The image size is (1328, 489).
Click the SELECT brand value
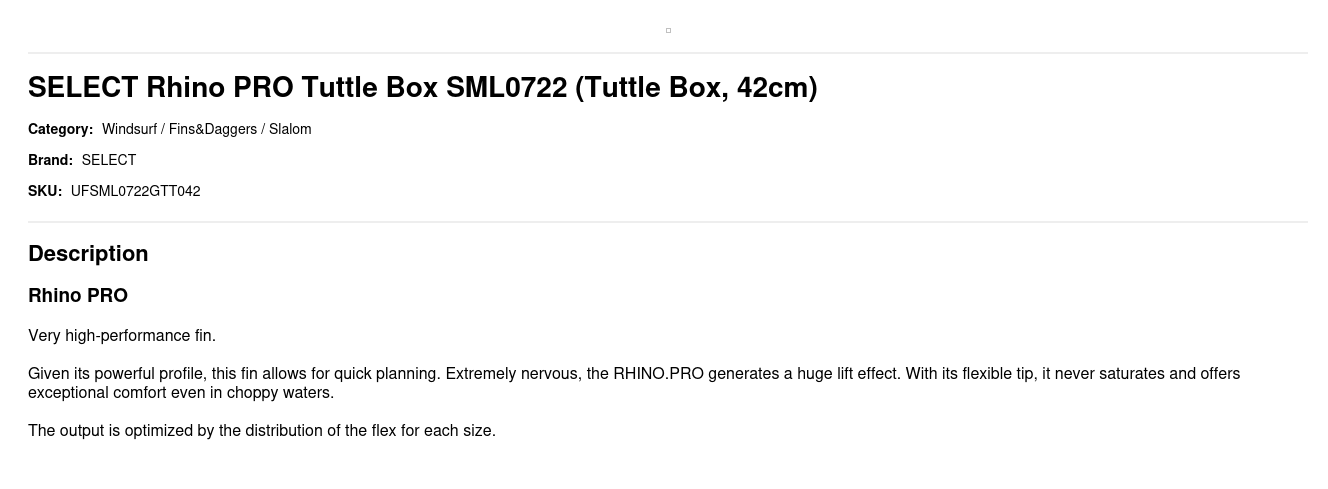pyautogui.click(x=109, y=160)
